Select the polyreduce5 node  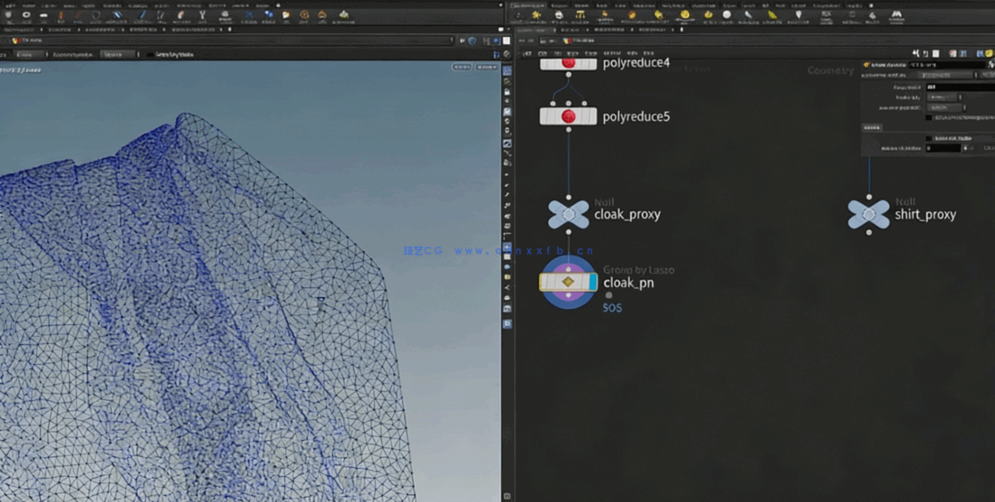click(568, 117)
